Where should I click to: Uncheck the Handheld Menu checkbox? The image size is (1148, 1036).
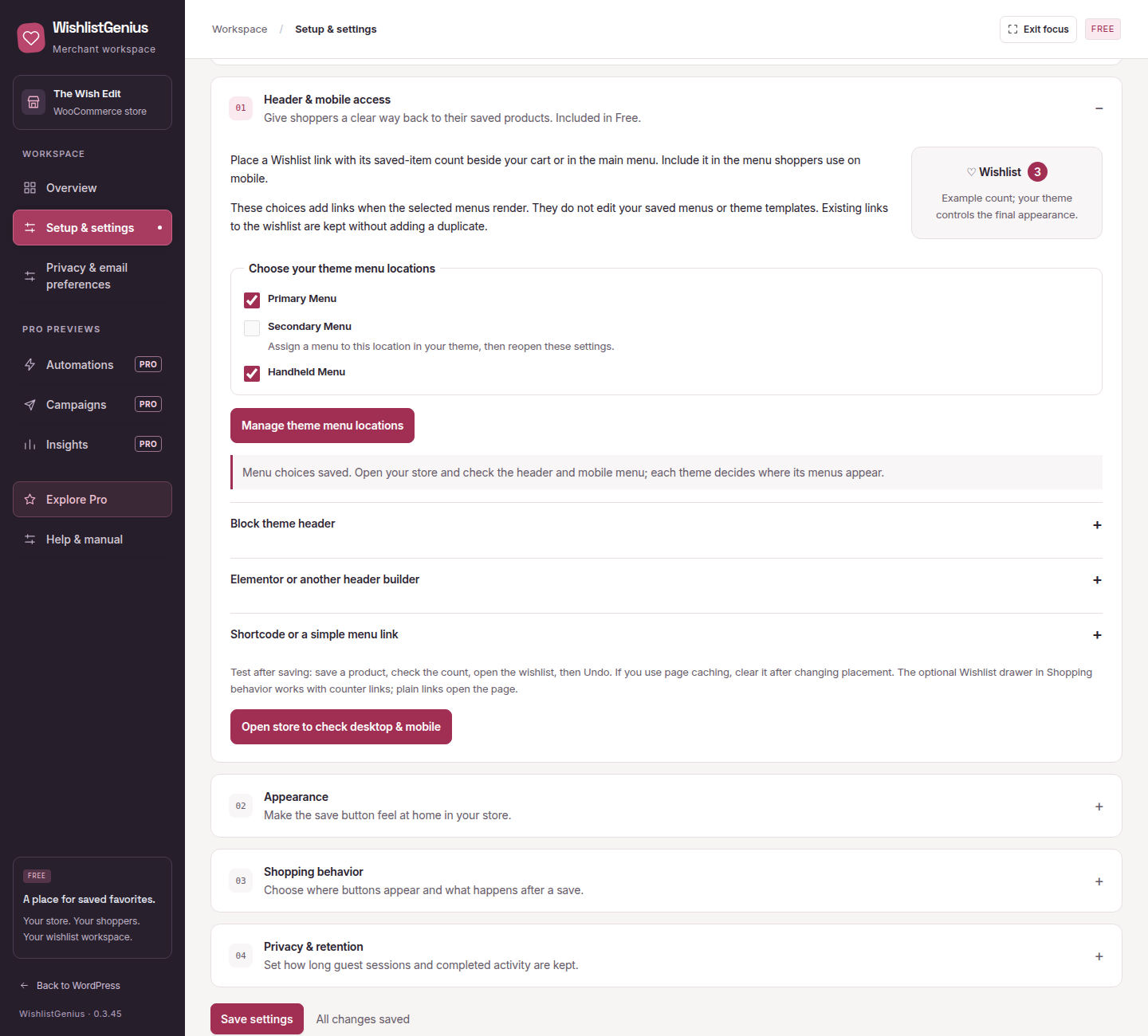point(252,373)
